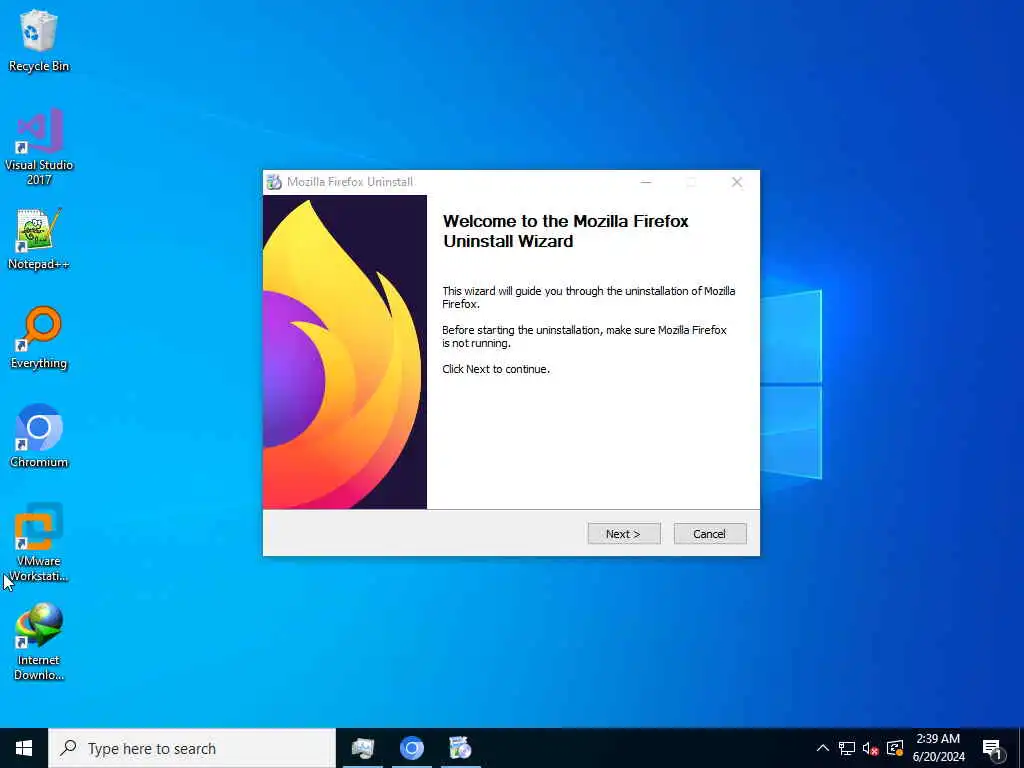Image resolution: width=1024 pixels, height=768 pixels.
Task: Select the VMware Workstation shortcut
Action: pos(39,542)
